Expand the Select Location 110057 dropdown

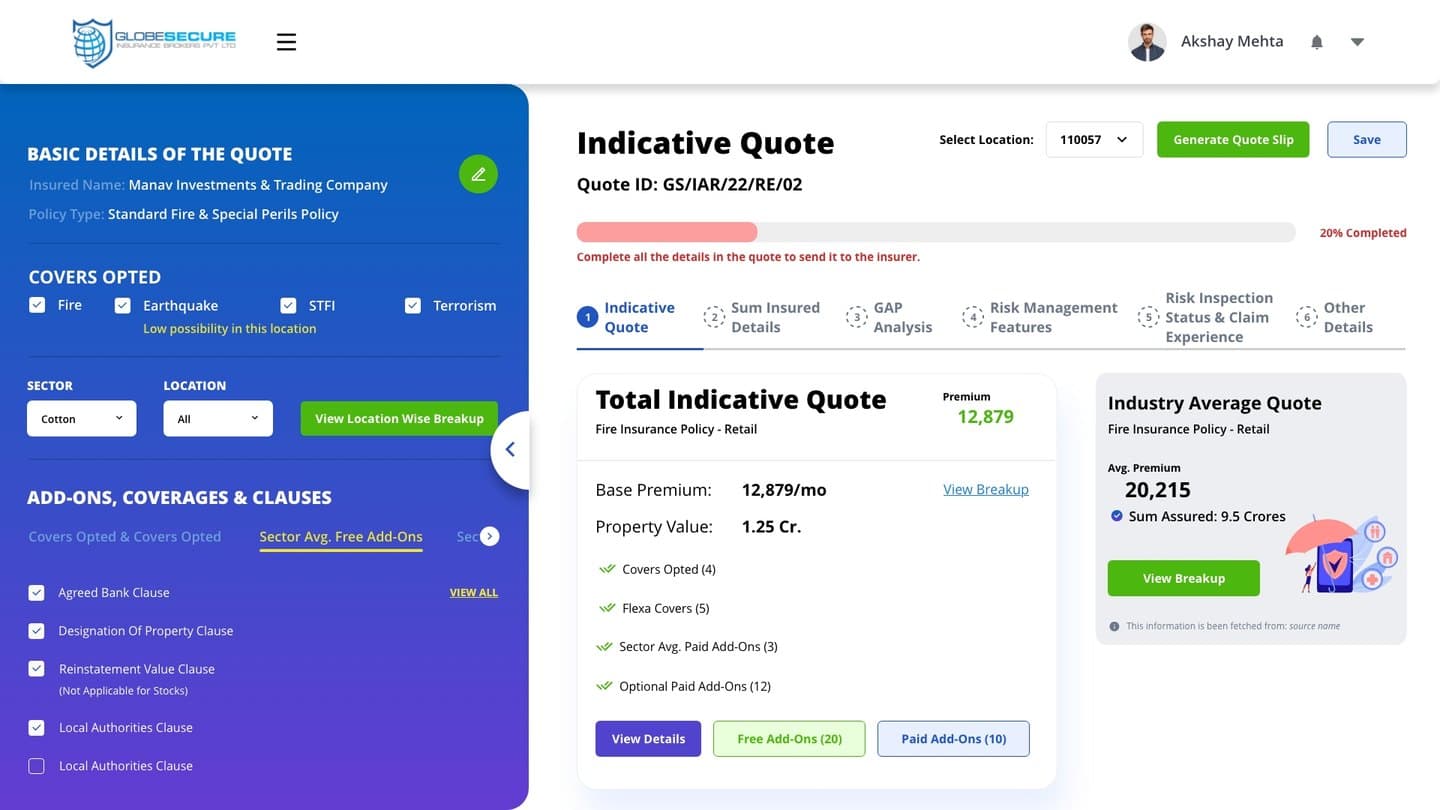click(x=1094, y=140)
